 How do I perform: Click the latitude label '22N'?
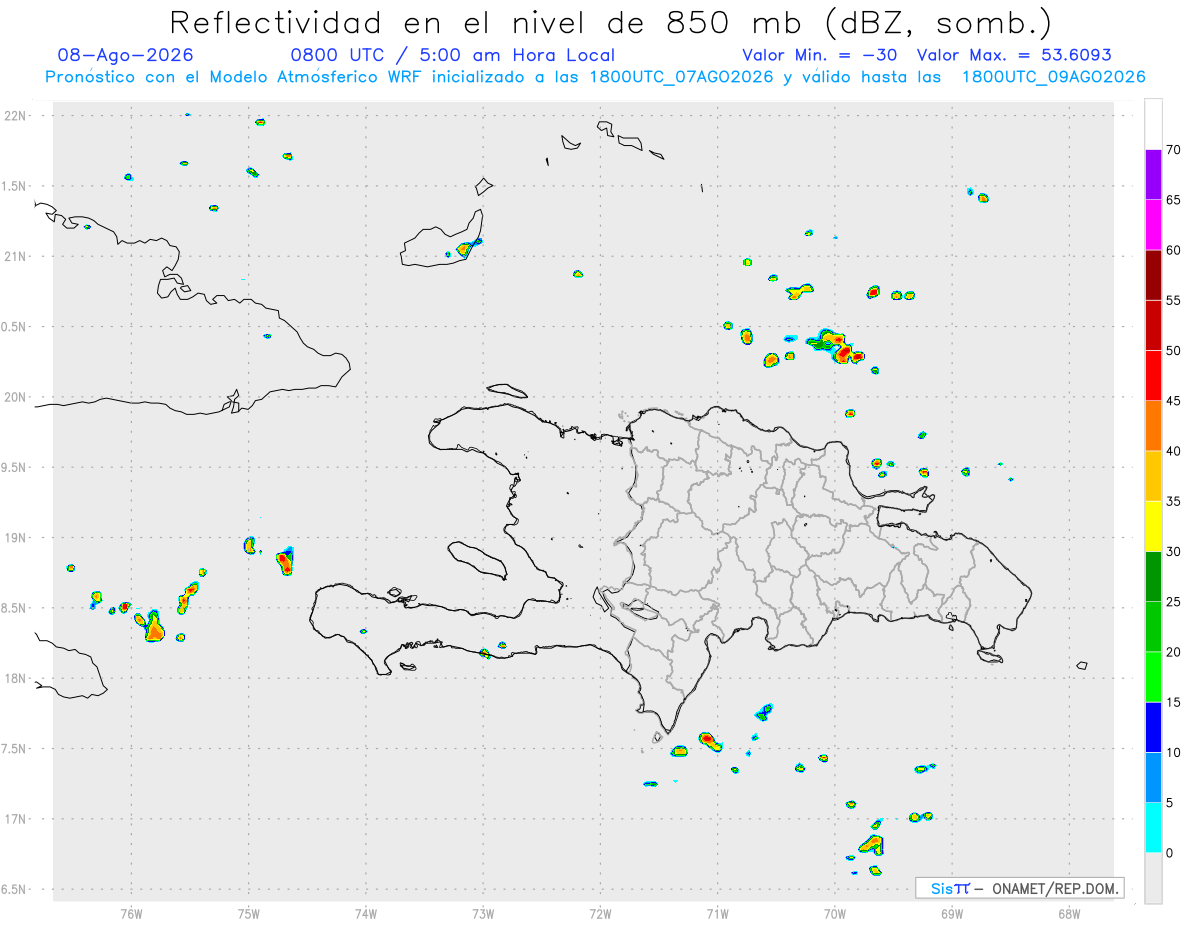pyautogui.click(x=16, y=116)
